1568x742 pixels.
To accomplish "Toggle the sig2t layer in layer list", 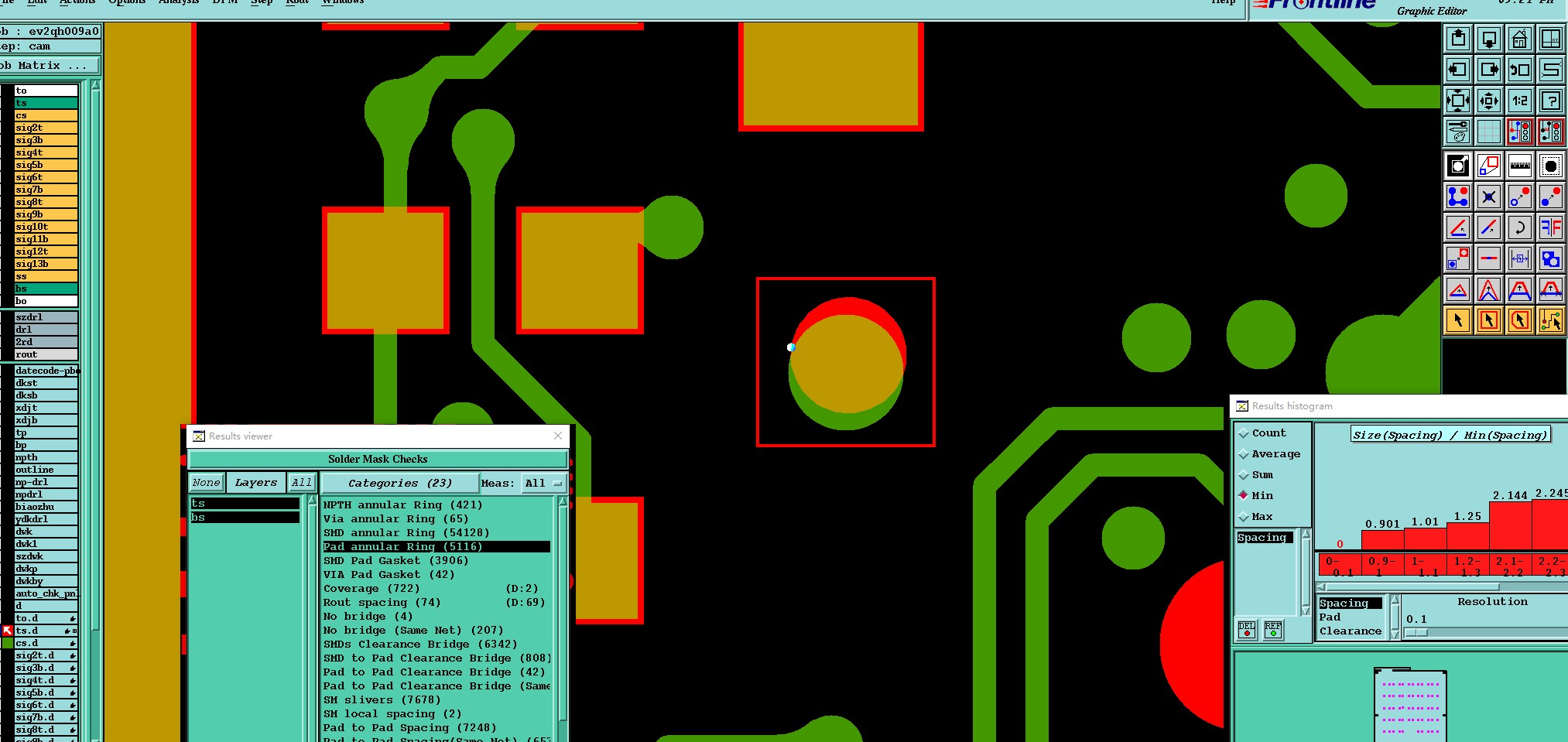I will tap(46, 128).
